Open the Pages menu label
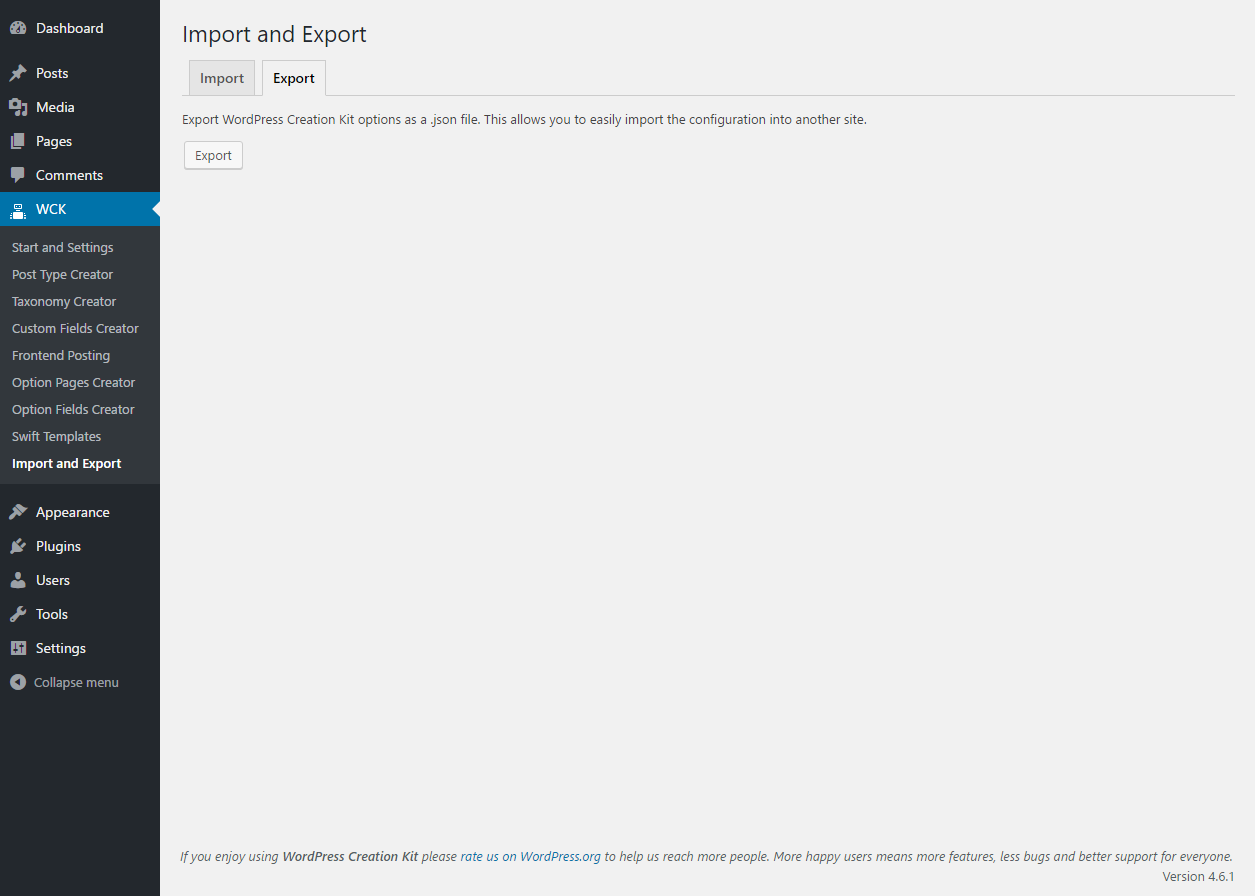The image size is (1255, 896). point(54,141)
